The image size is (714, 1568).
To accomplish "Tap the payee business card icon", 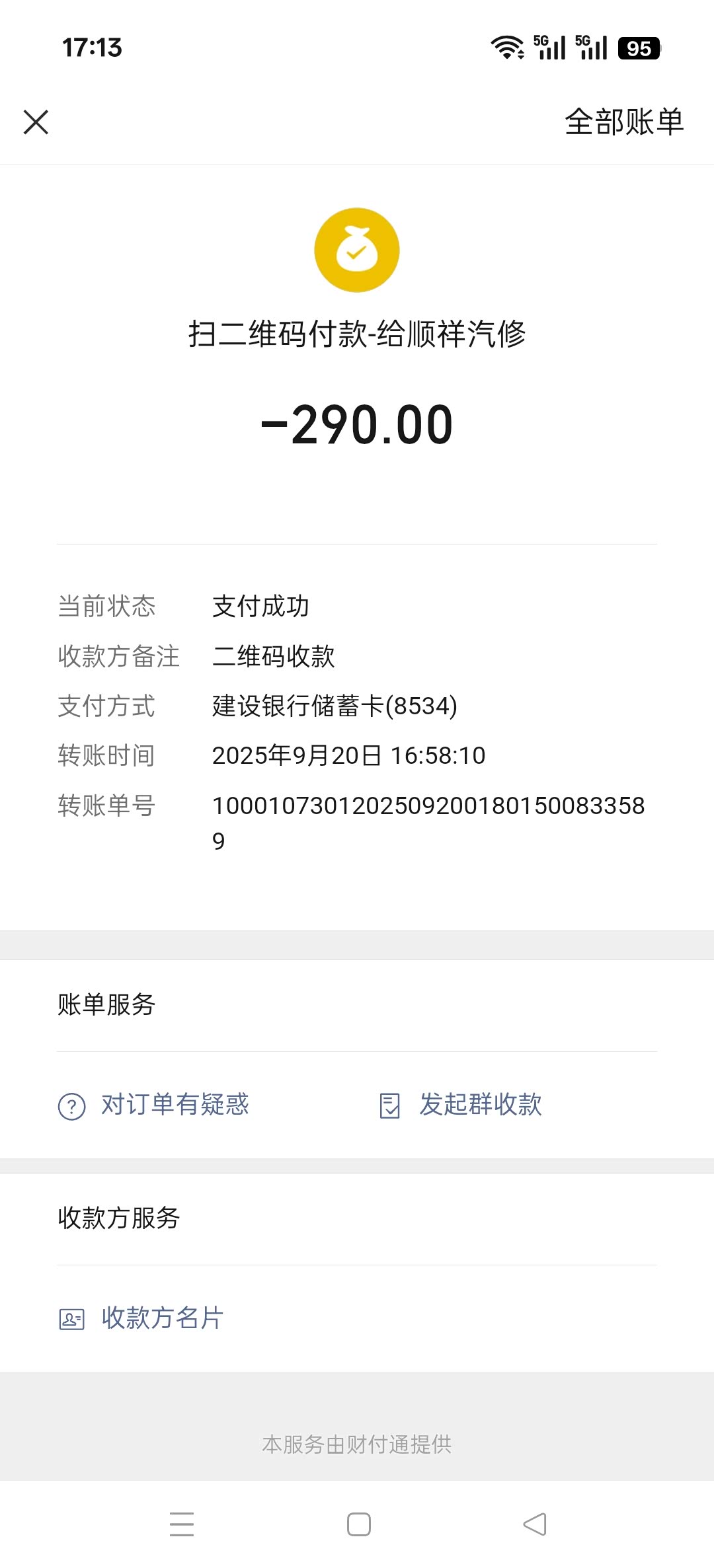I will click(72, 1319).
